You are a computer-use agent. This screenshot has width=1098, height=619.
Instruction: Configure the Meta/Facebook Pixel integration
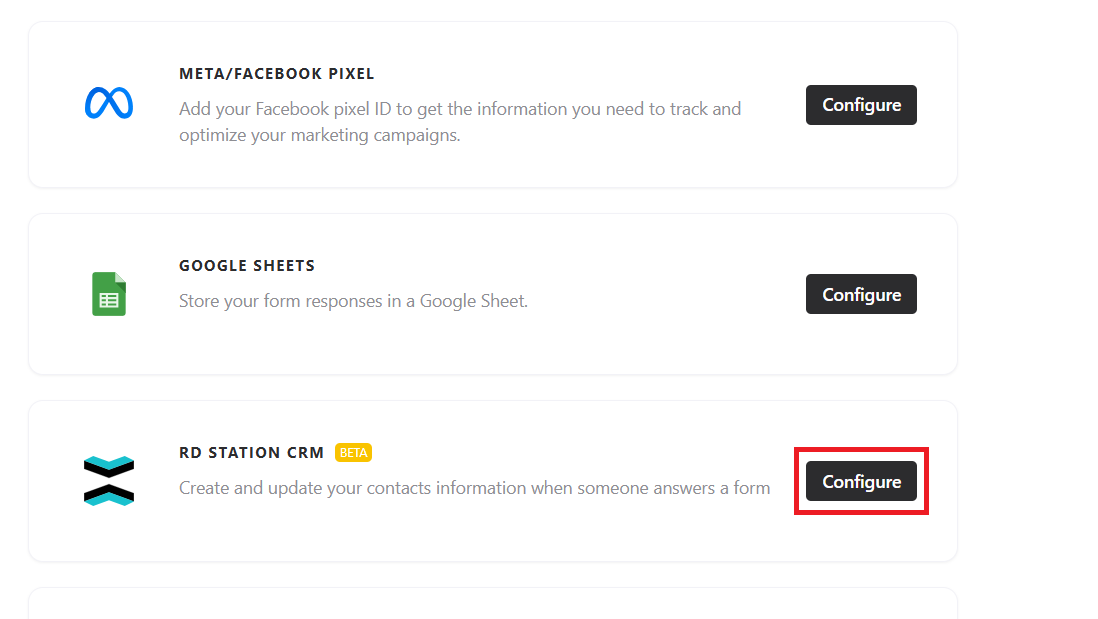[861, 105]
